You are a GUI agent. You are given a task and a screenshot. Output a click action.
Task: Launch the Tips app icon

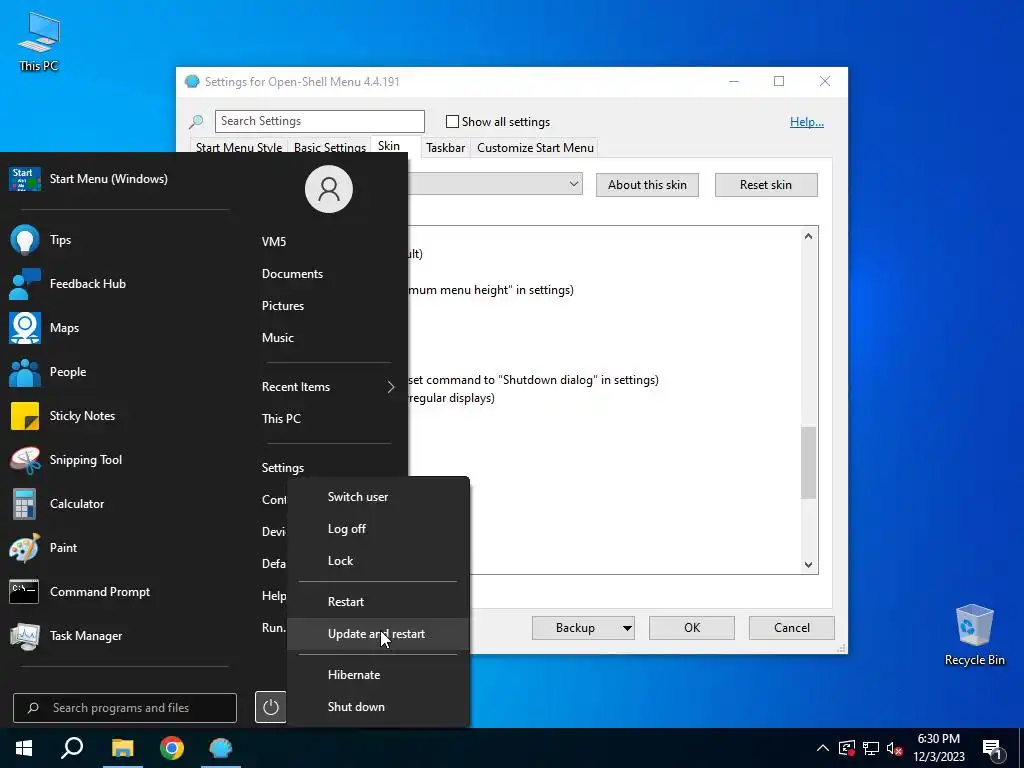(25, 240)
